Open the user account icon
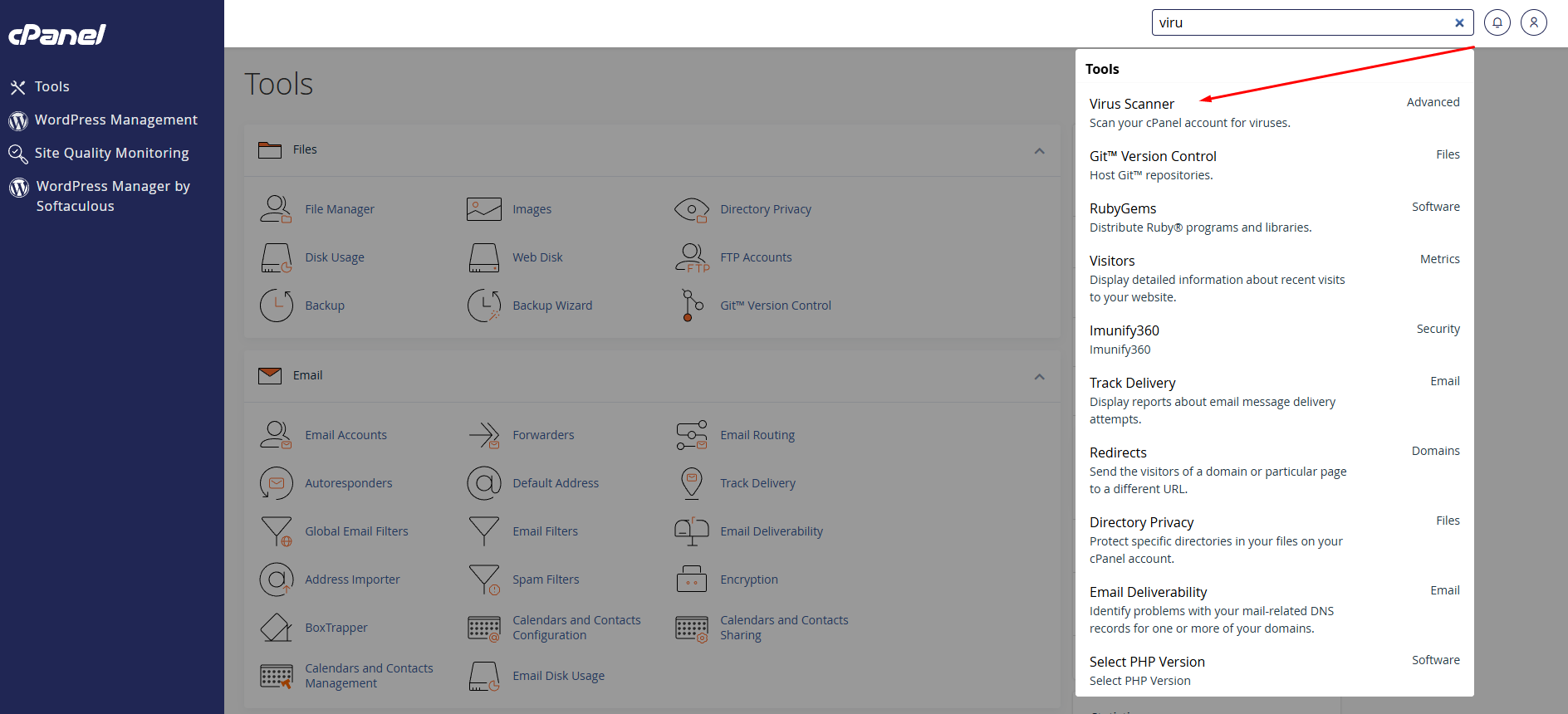This screenshot has width=1568, height=714. pos(1534,22)
